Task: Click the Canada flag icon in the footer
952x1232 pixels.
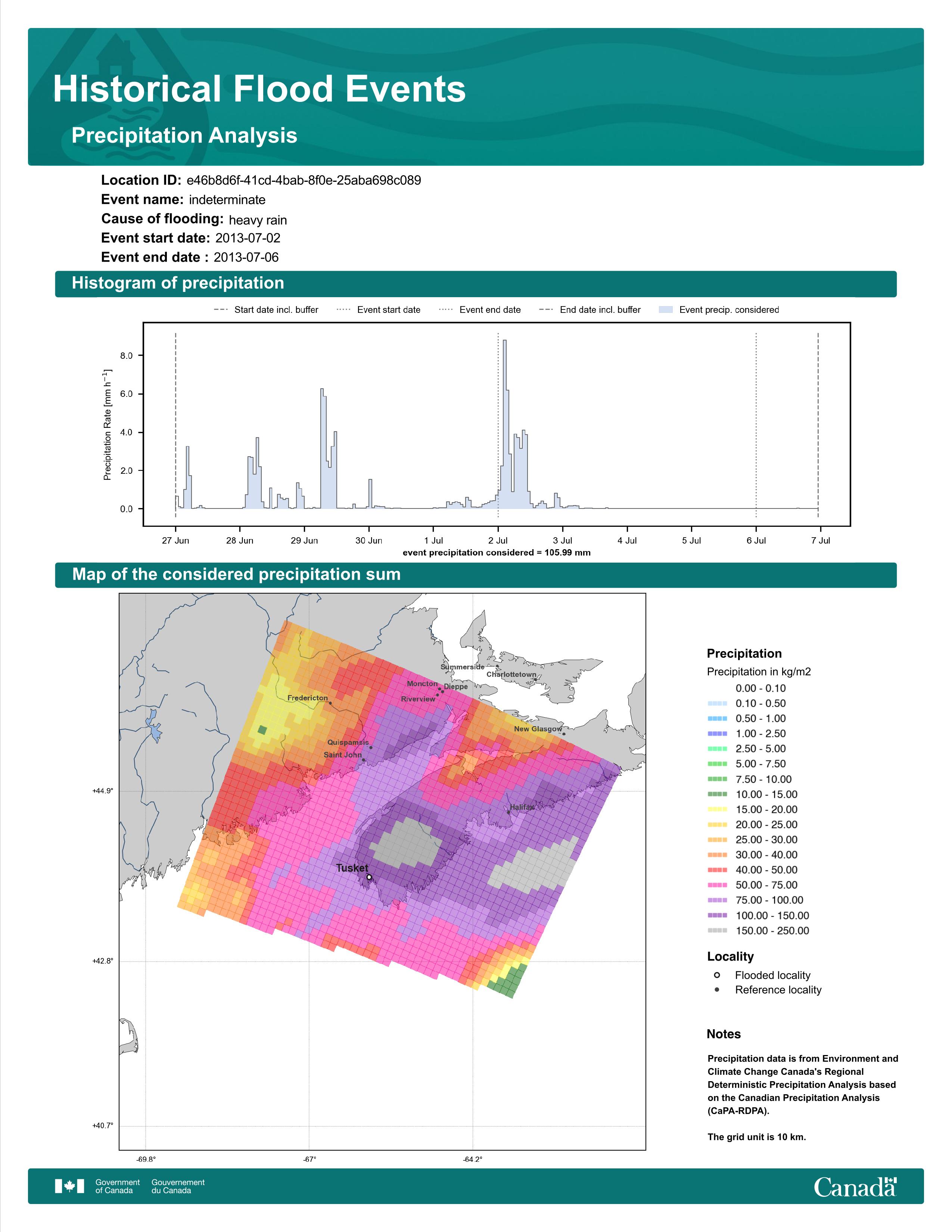Action: (x=69, y=1186)
